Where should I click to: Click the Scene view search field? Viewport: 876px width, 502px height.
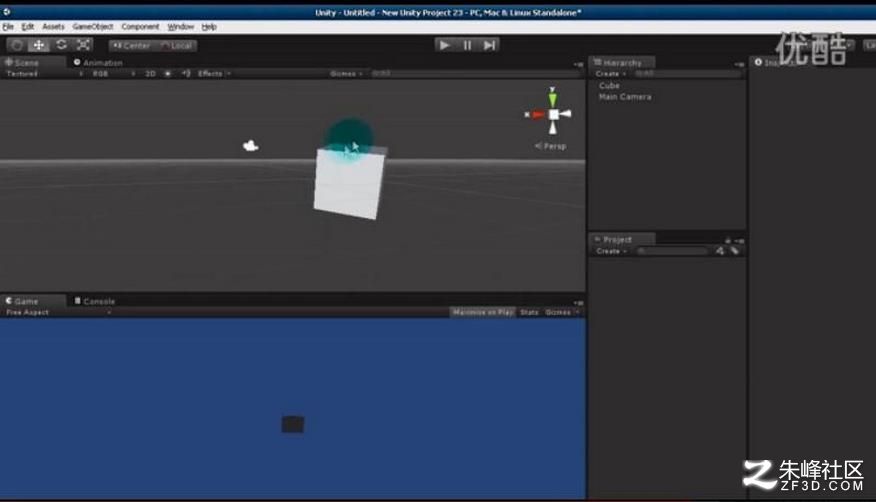(475, 74)
